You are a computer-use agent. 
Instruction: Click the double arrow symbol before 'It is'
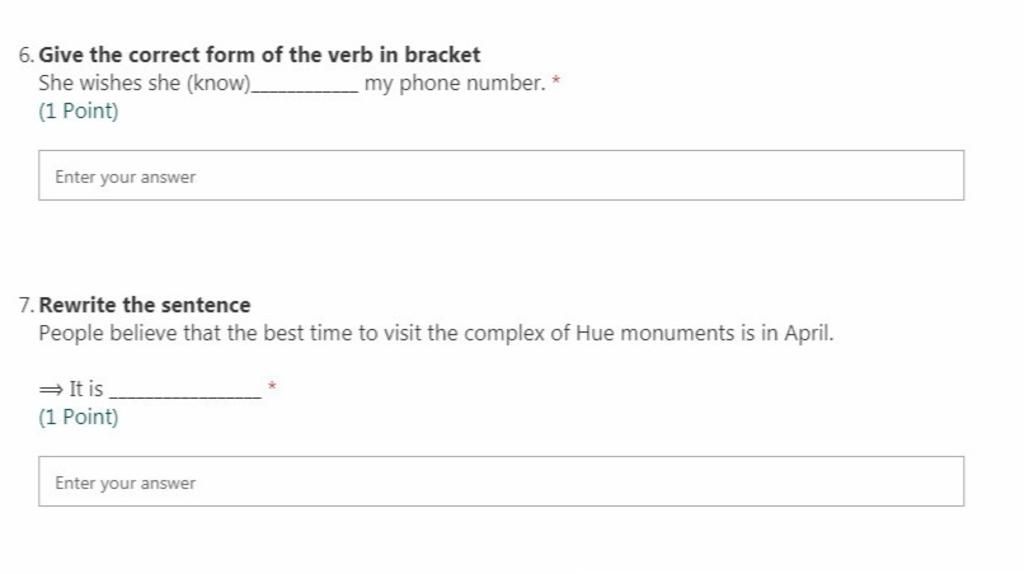[x=50, y=390]
